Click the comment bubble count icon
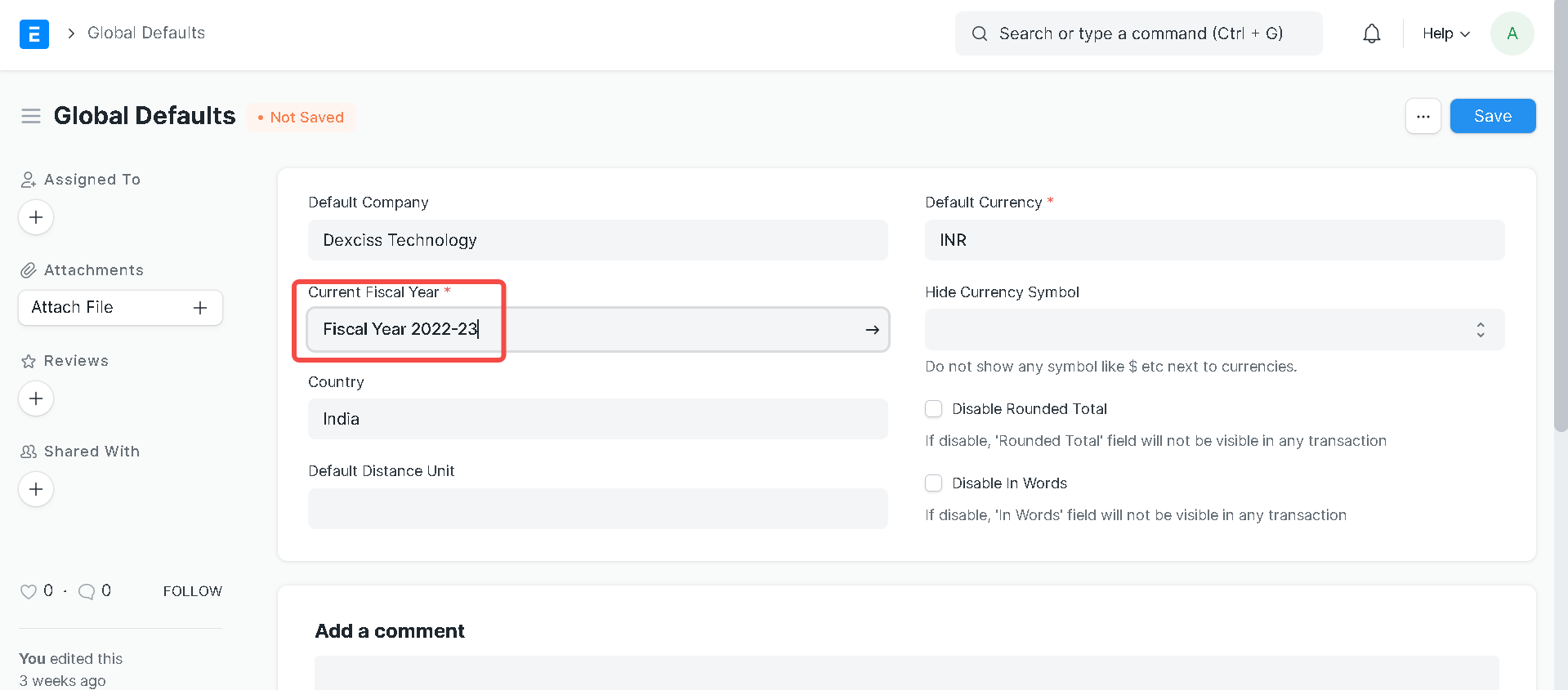Screen dimensions: 1568x690 (87, 591)
